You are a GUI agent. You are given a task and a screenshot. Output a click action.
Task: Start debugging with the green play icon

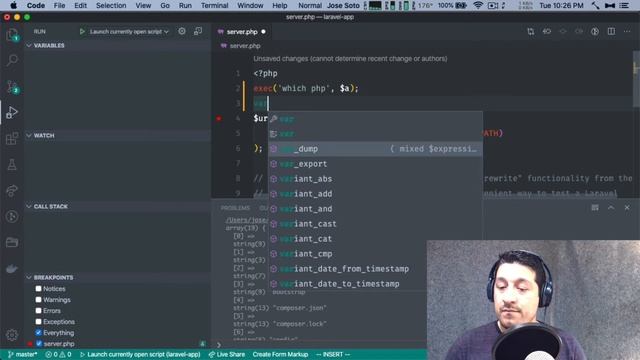[82, 31]
